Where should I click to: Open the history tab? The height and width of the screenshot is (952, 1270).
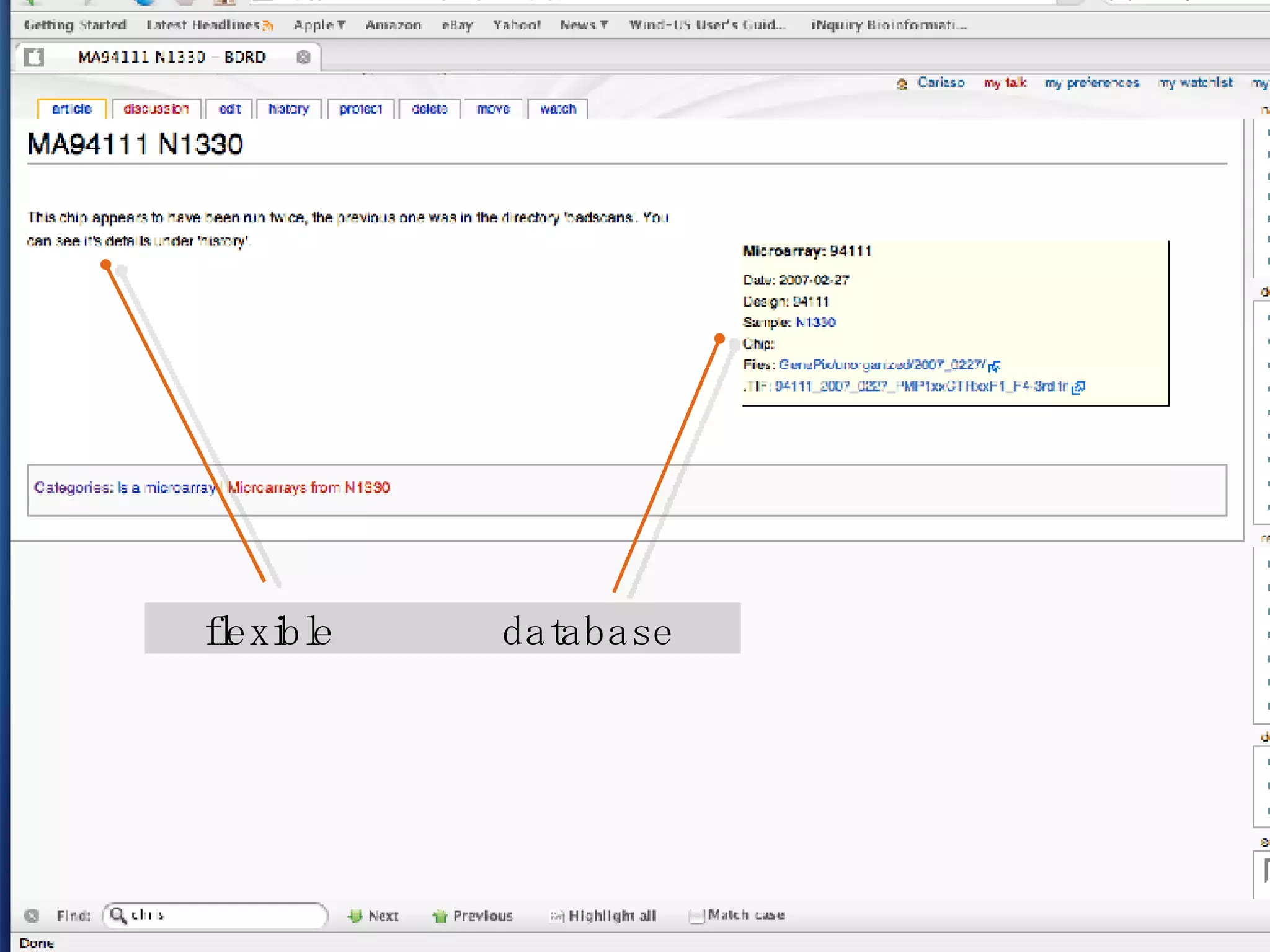click(x=288, y=109)
